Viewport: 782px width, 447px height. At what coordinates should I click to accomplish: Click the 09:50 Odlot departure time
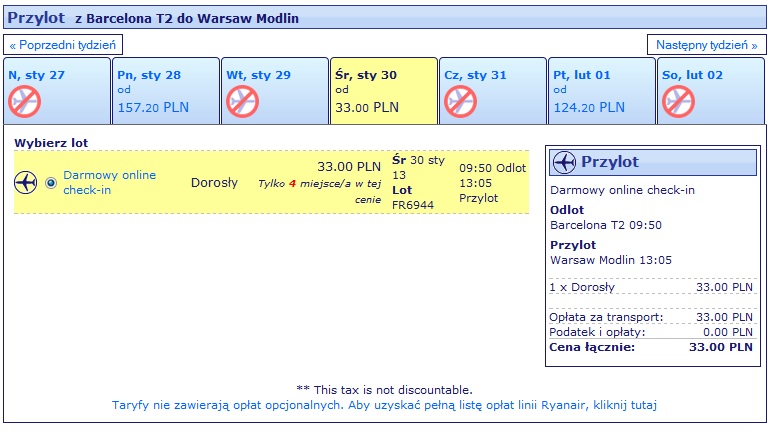coord(493,168)
